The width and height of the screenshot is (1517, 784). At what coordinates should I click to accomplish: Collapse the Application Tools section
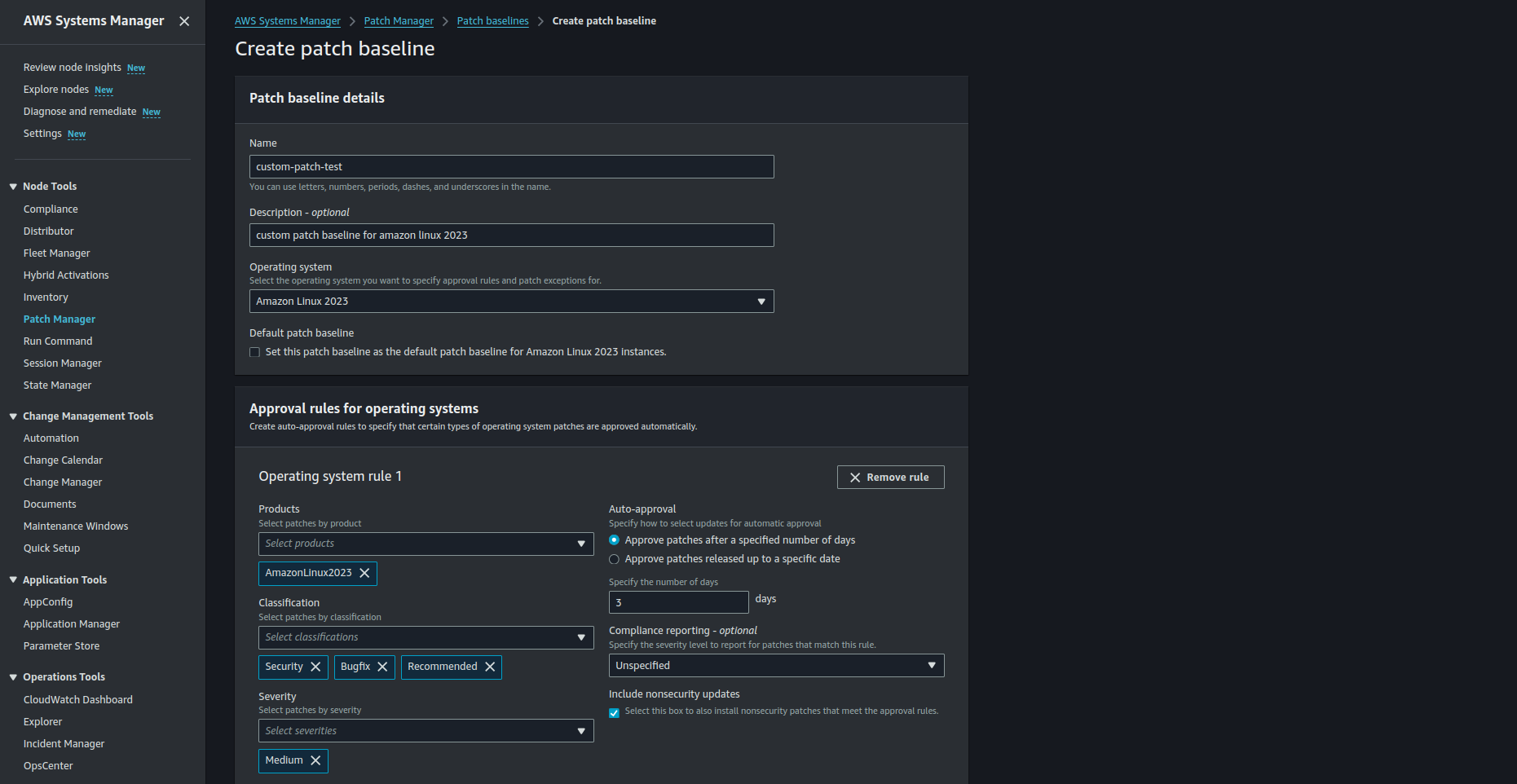point(13,580)
